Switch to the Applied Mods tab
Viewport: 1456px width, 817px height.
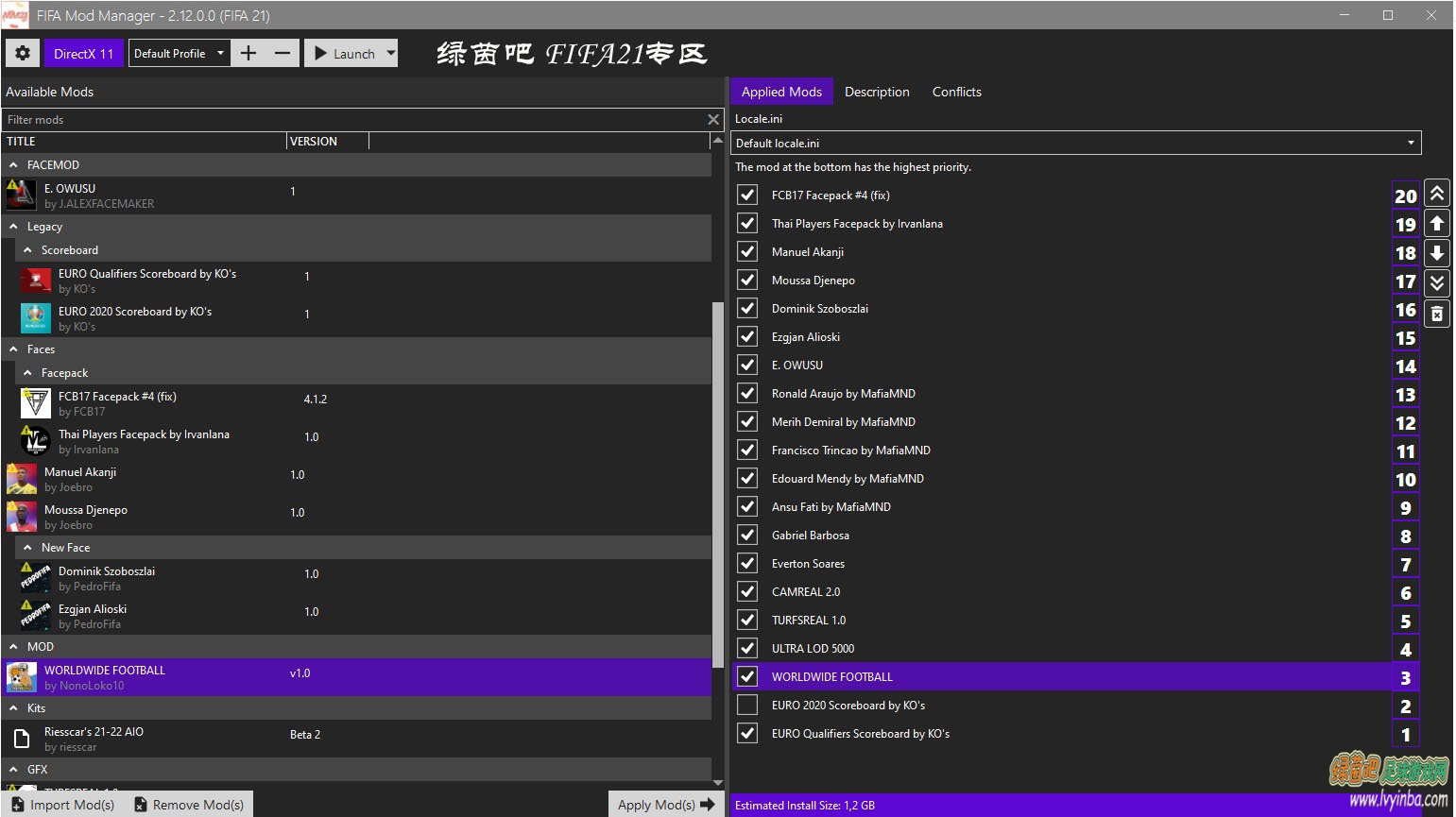point(781,92)
